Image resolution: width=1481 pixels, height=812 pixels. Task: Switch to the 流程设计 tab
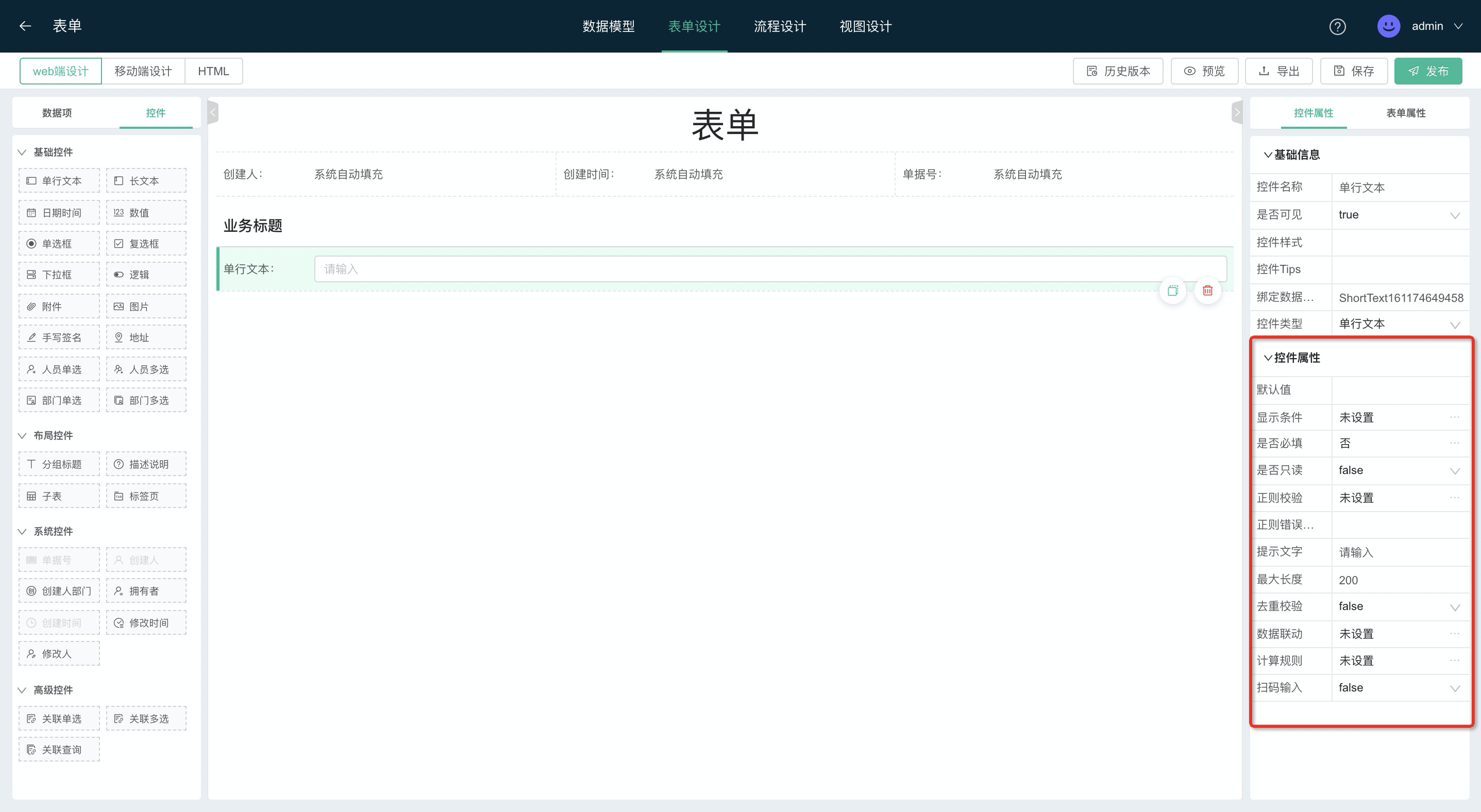click(780, 26)
